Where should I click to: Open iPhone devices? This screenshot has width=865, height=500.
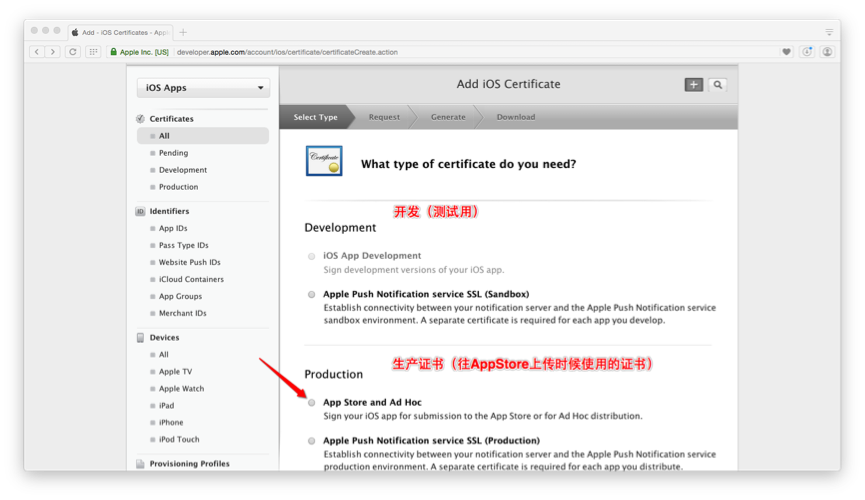tap(170, 423)
